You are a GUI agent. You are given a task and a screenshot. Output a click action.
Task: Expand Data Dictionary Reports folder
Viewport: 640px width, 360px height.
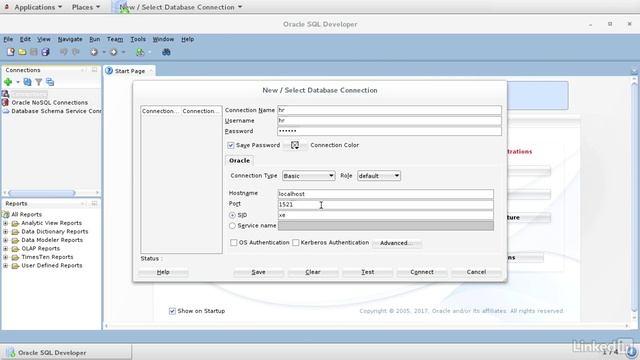point(6,231)
